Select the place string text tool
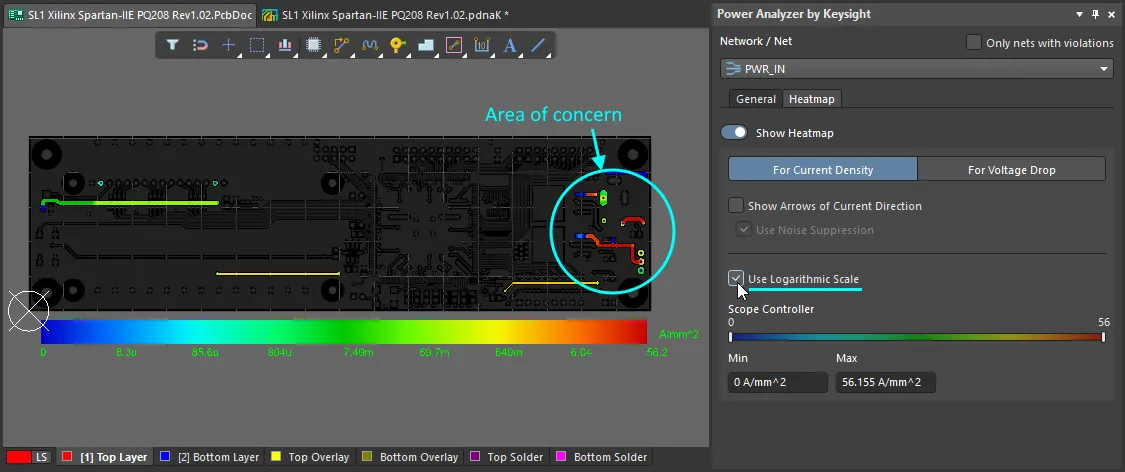The image size is (1125, 472). tap(510, 44)
